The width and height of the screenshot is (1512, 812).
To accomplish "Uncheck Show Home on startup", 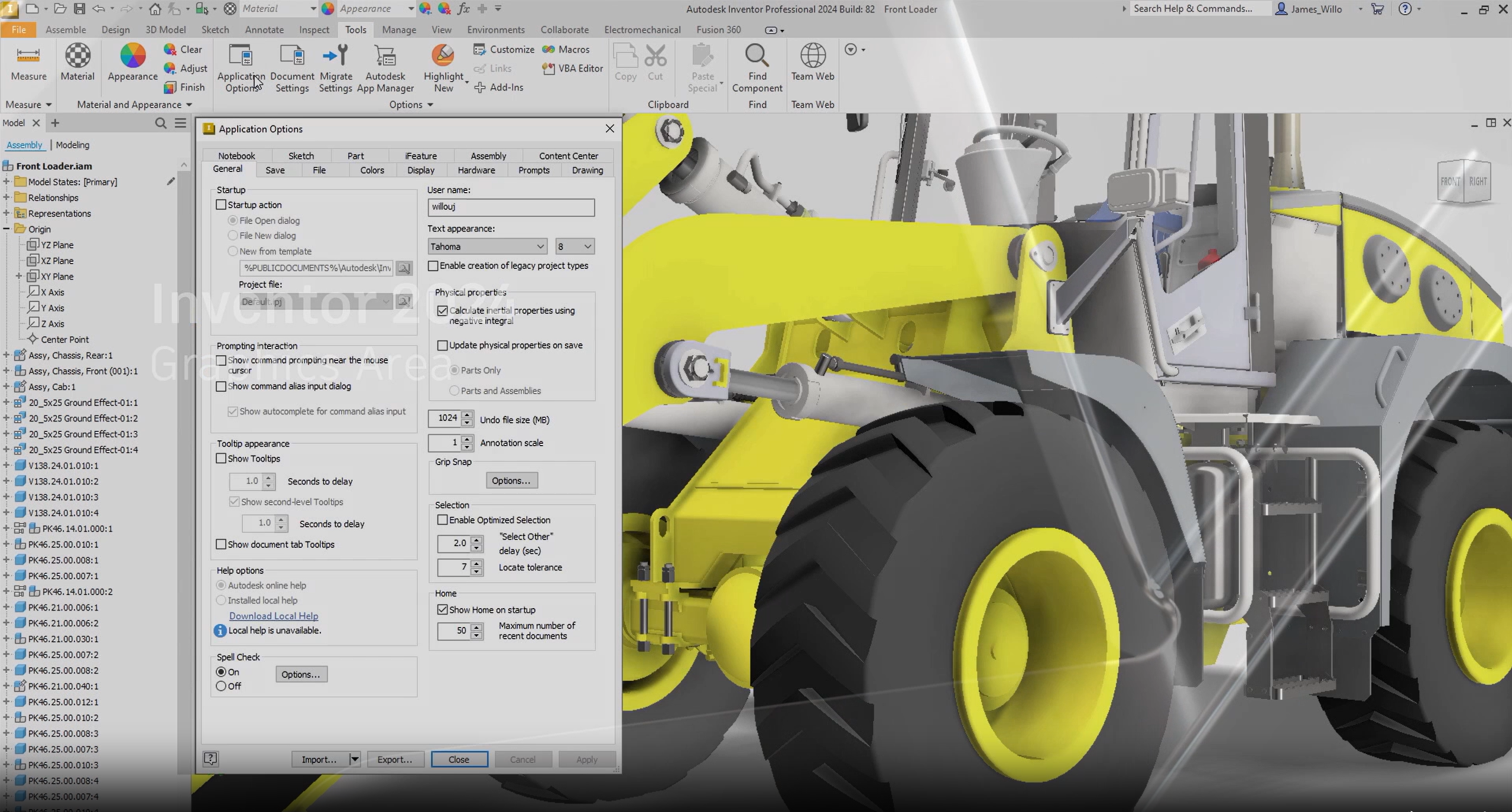I will pos(442,609).
